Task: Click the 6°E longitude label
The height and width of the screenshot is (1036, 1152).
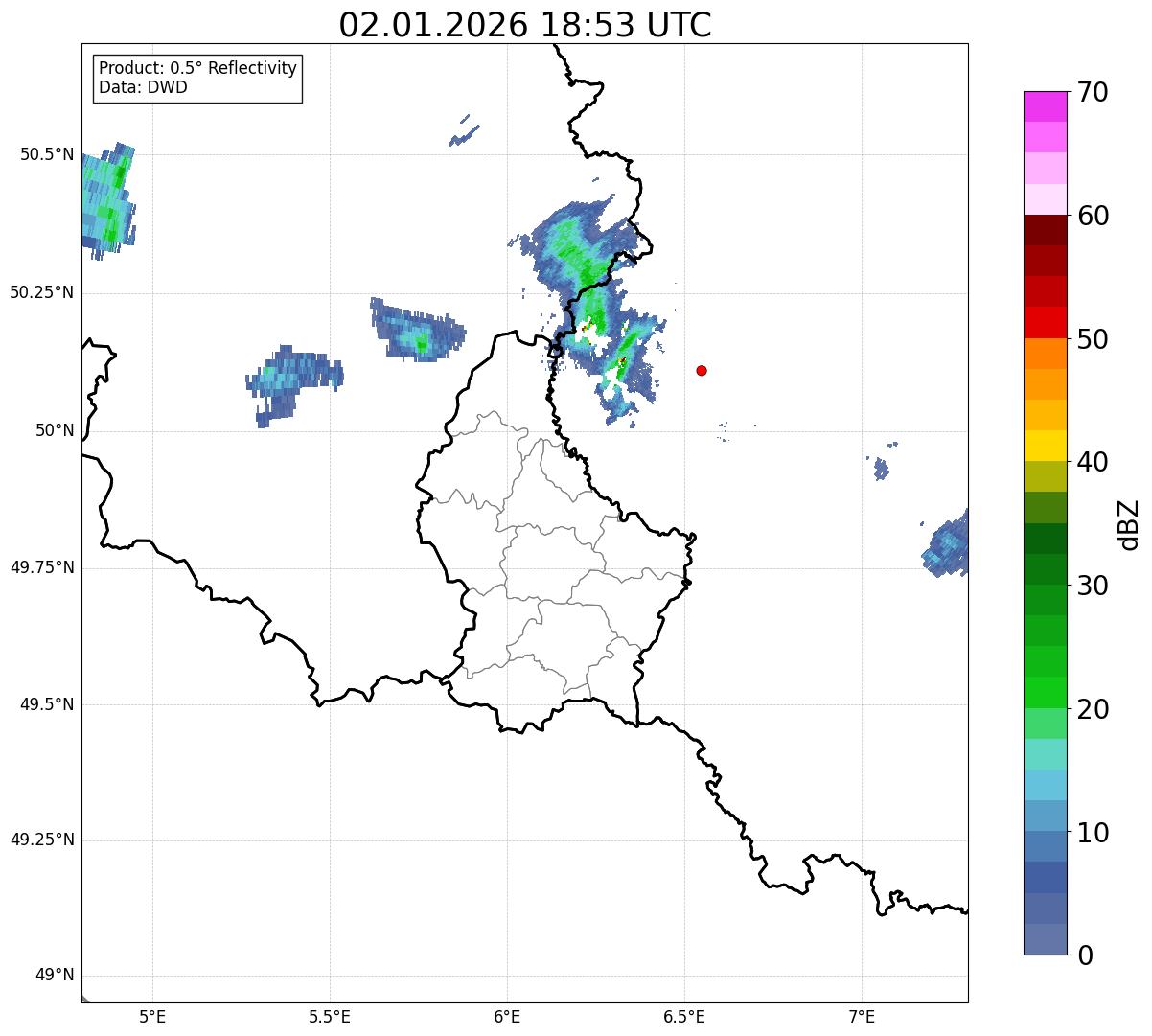Action: [x=507, y=1017]
